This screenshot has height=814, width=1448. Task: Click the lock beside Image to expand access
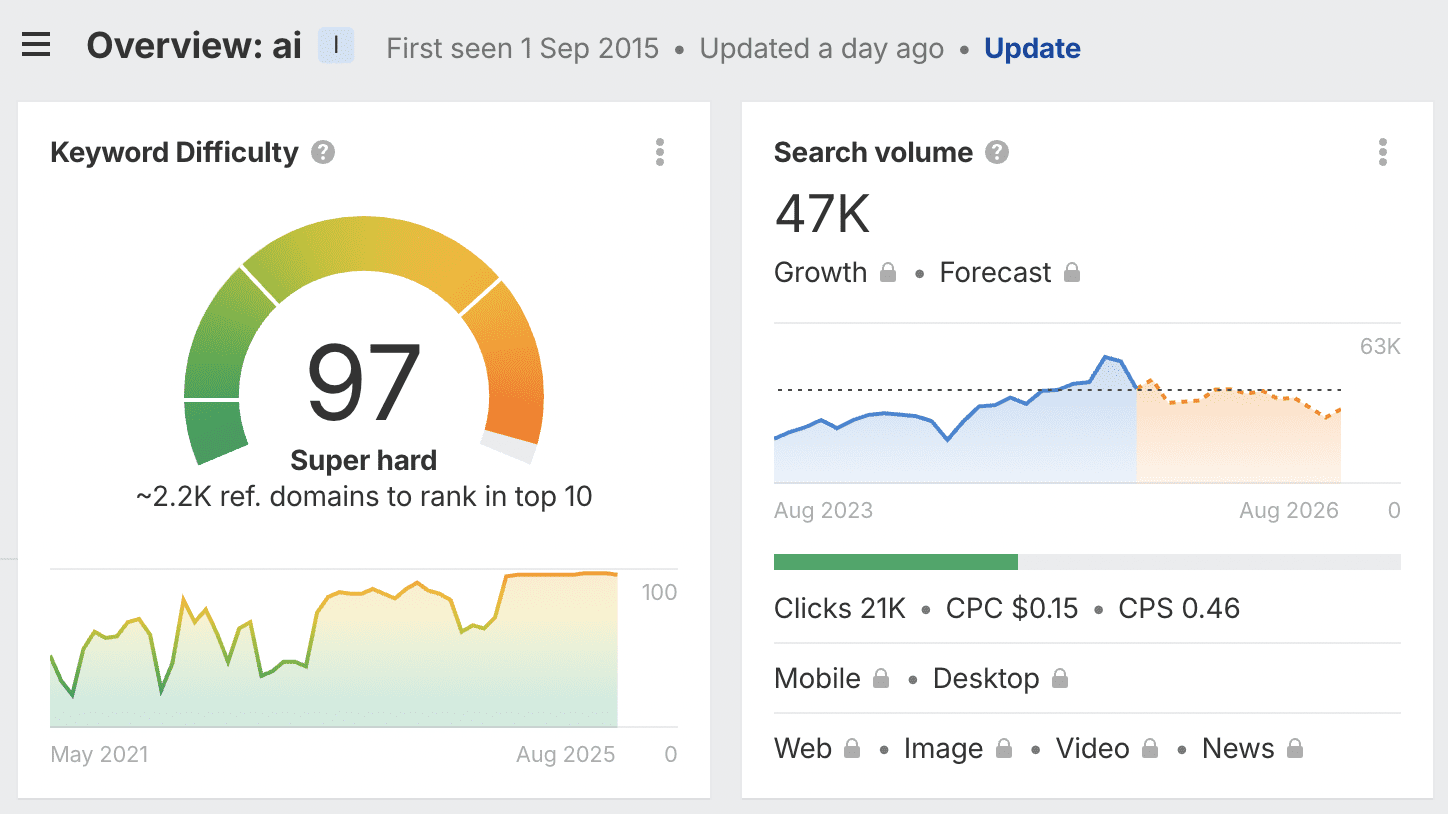(x=1003, y=748)
